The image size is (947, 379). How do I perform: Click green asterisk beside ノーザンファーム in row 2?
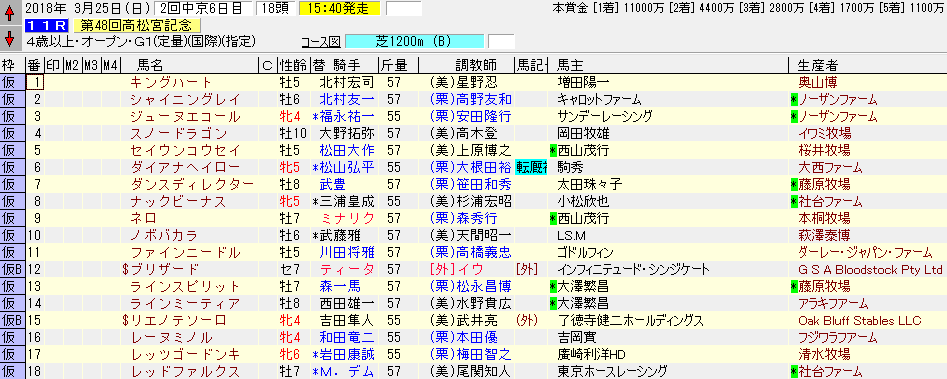coord(794,100)
